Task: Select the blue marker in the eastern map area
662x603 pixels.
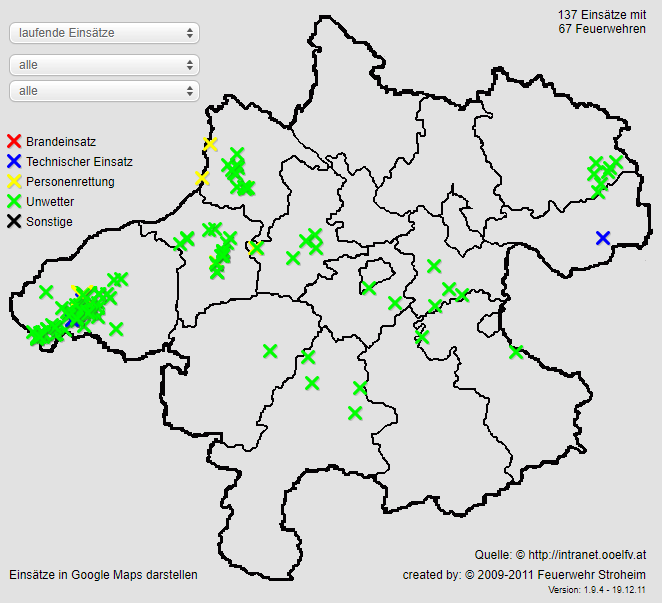Action: [603, 238]
